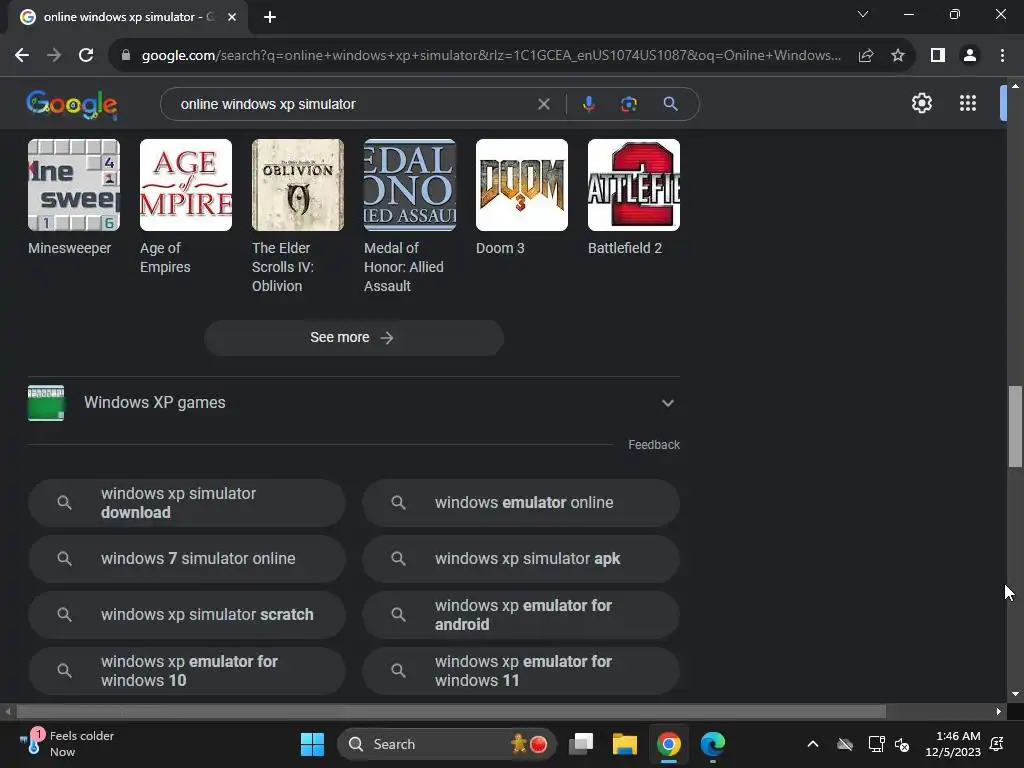
Task: Search 'windows xp emulator for android' suggestion
Action: click(520, 615)
